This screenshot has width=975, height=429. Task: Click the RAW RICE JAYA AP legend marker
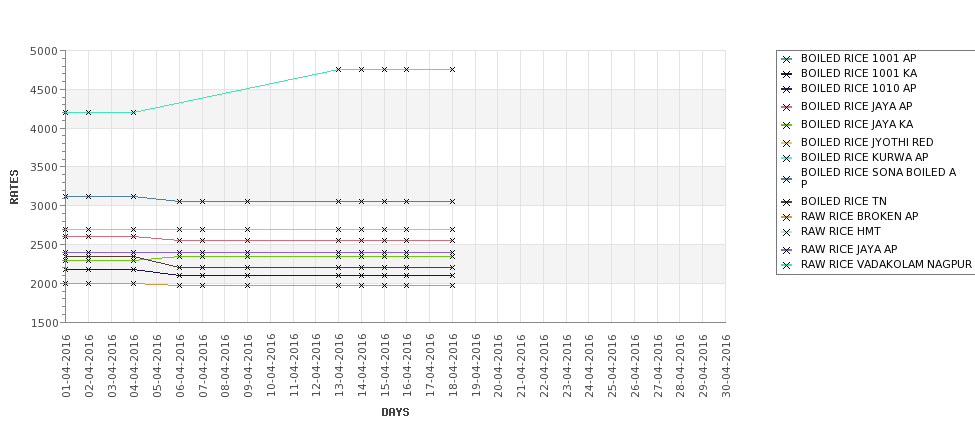pos(787,250)
